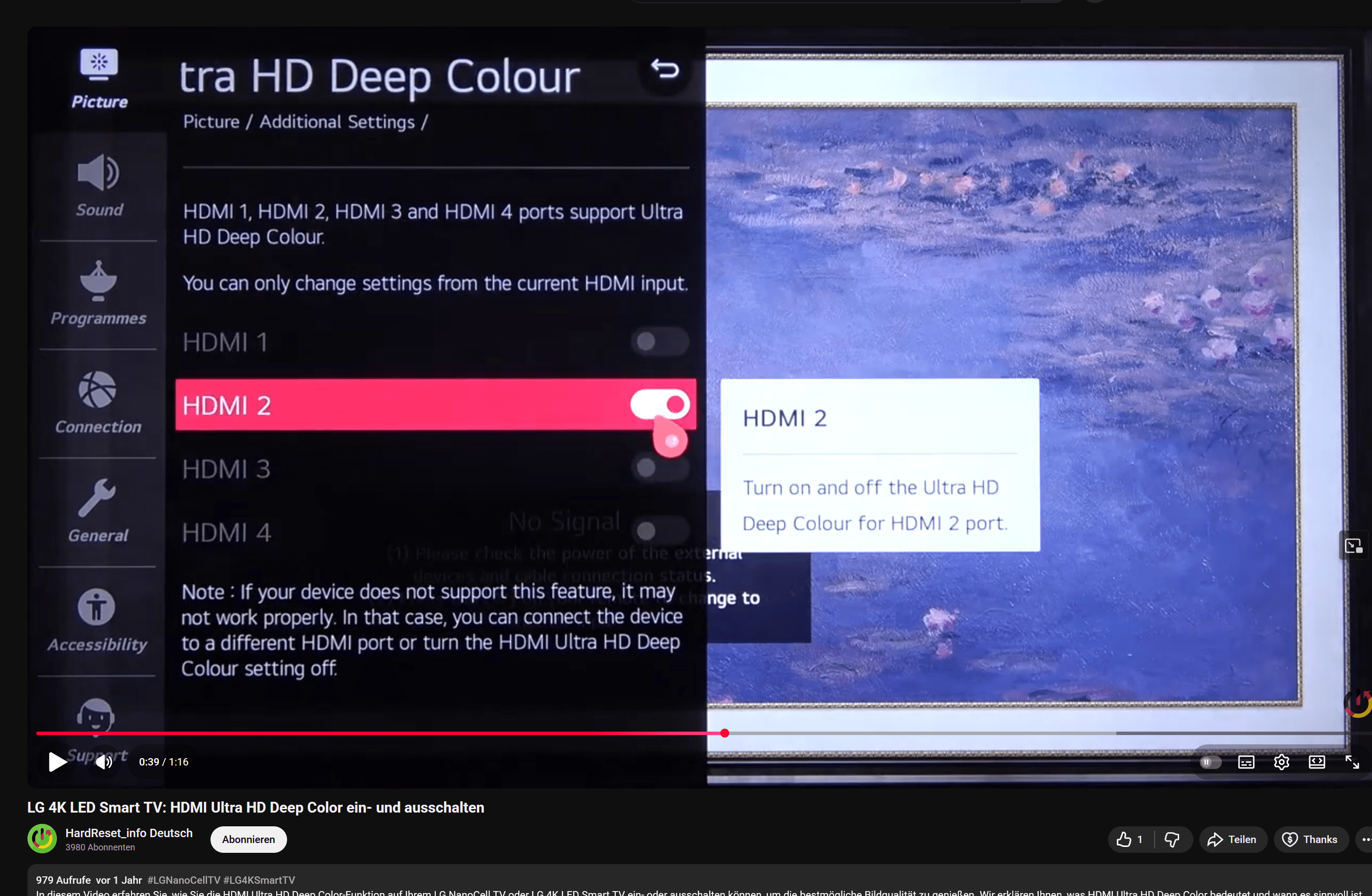Screen dimensions: 1372x896
Task: Mute the video volume
Action: [104, 762]
